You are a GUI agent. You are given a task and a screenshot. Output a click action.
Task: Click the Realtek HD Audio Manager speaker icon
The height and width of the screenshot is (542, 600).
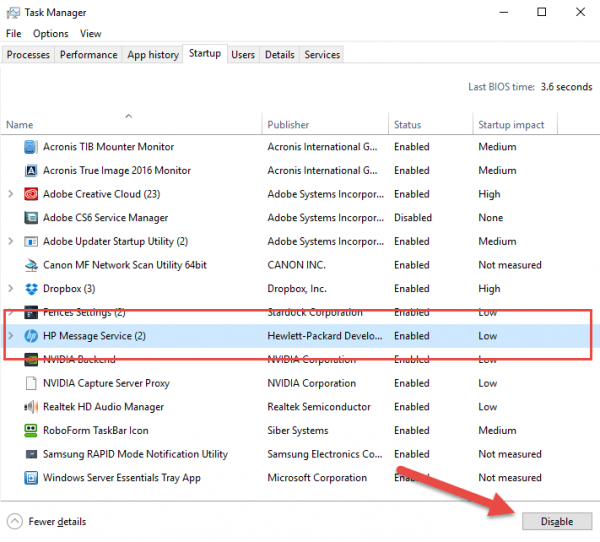[x=31, y=407]
